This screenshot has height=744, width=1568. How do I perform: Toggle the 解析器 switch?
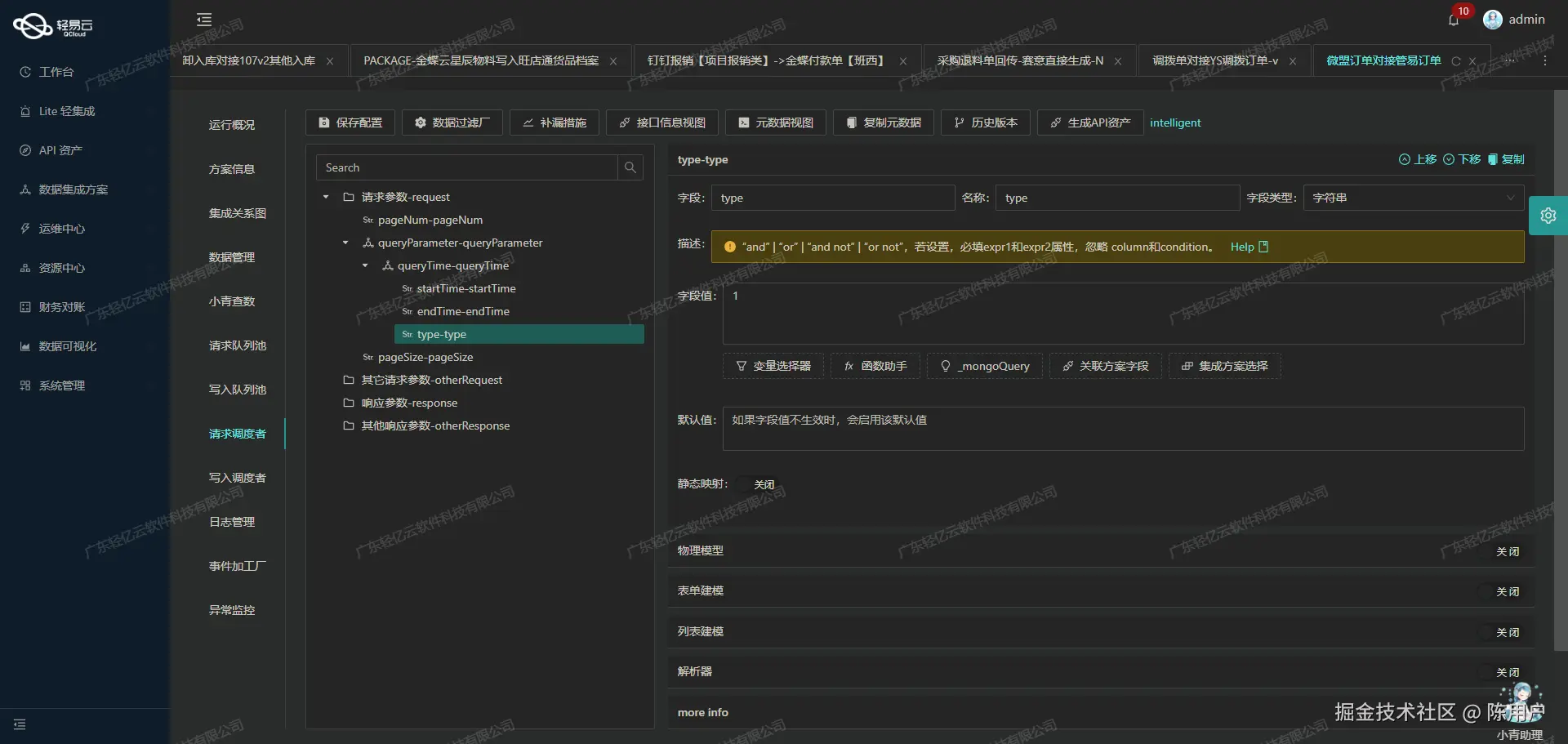(x=1501, y=672)
